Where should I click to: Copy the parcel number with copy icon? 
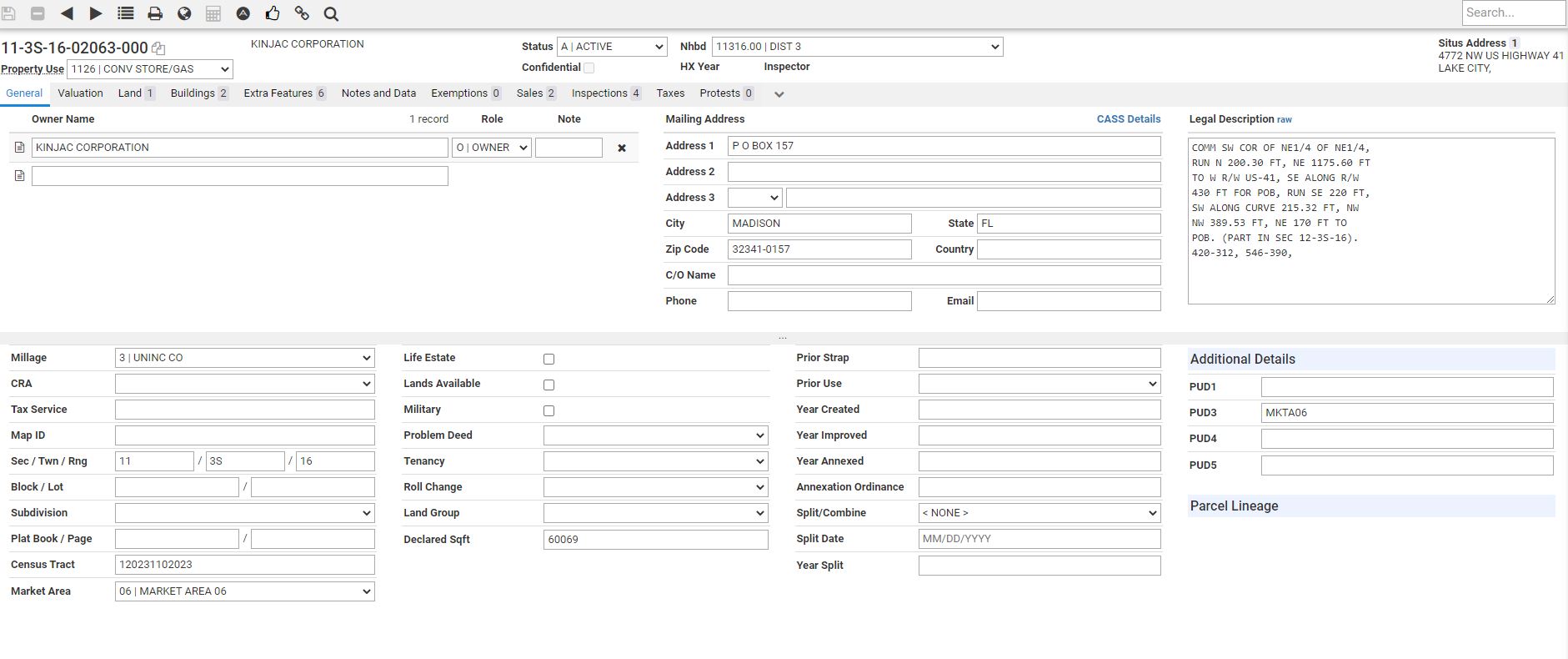click(x=158, y=48)
